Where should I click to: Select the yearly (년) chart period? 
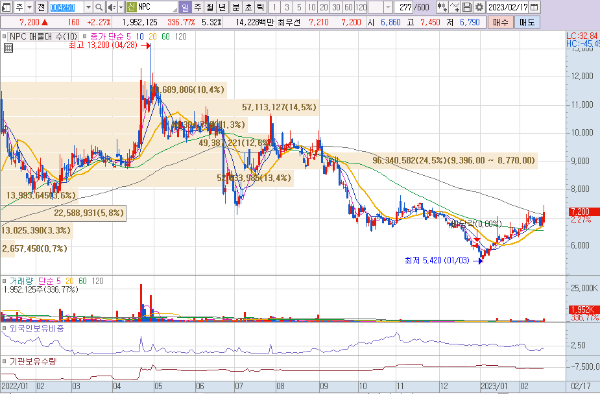pos(222,7)
